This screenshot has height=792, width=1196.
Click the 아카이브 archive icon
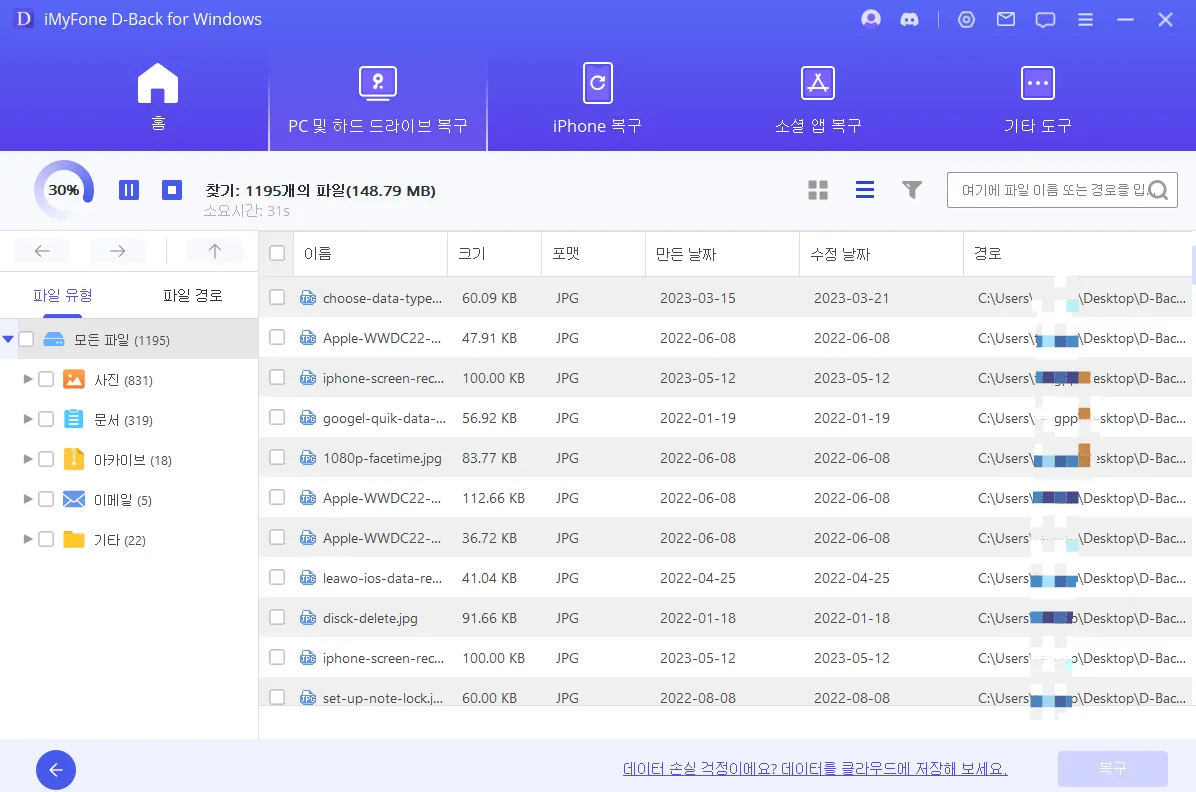pyautogui.click(x=73, y=459)
